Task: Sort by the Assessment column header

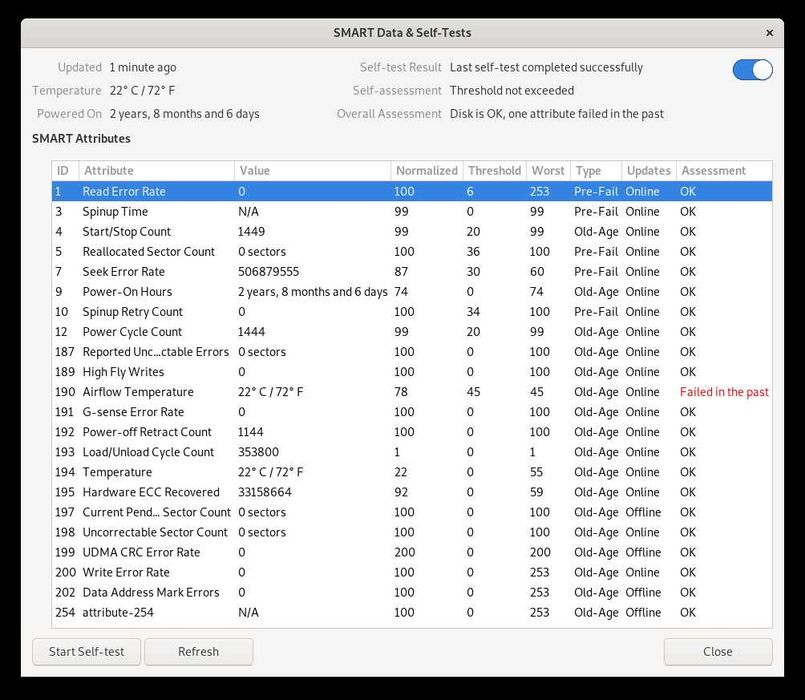Action: [x=724, y=171]
